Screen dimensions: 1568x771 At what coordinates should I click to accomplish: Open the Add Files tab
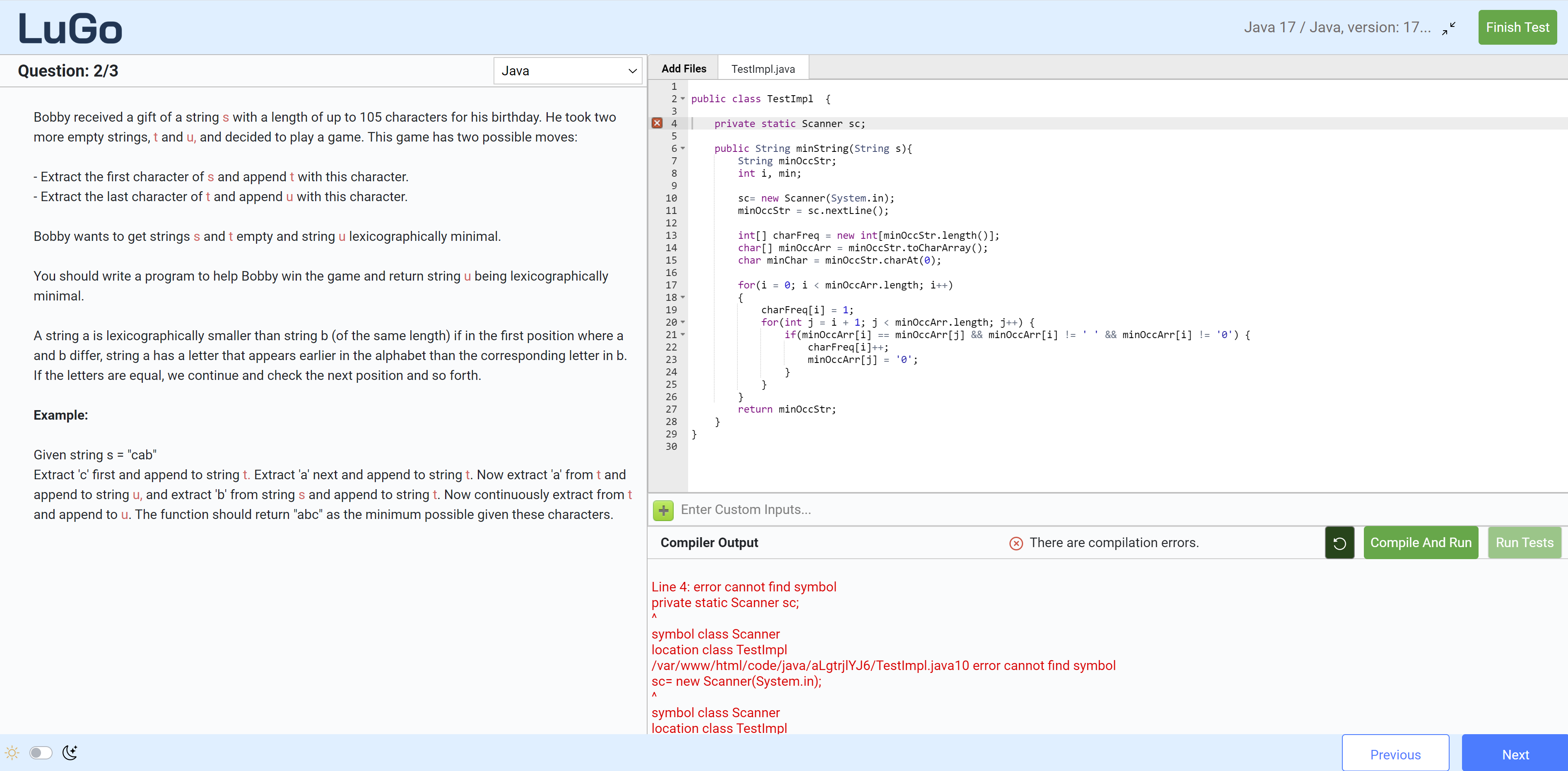pyautogui.click(x=684, y=69)
